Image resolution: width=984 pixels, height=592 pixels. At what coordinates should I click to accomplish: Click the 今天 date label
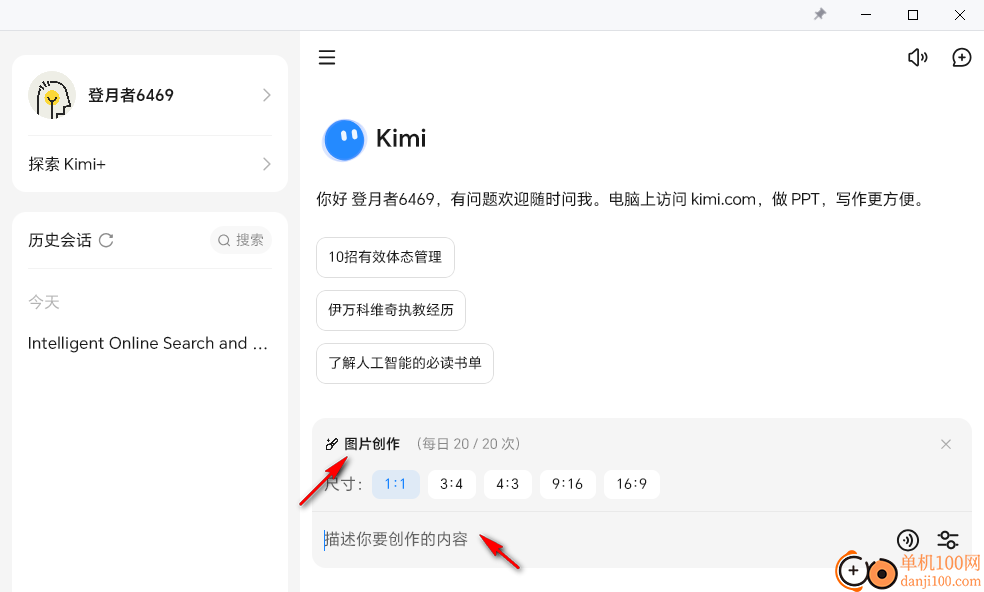(x=44, y=303)
